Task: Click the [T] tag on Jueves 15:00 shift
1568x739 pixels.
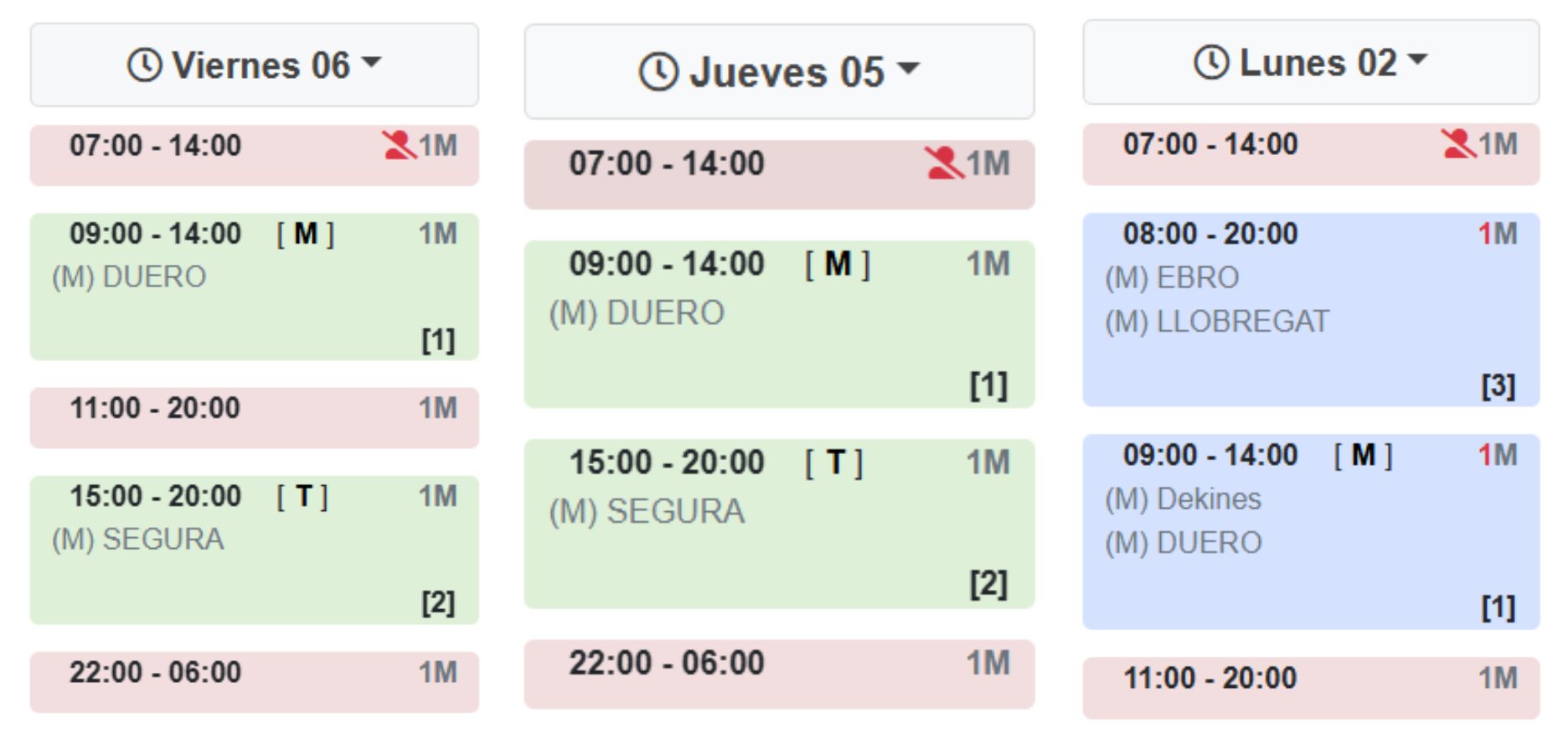Action: [833, 463]
